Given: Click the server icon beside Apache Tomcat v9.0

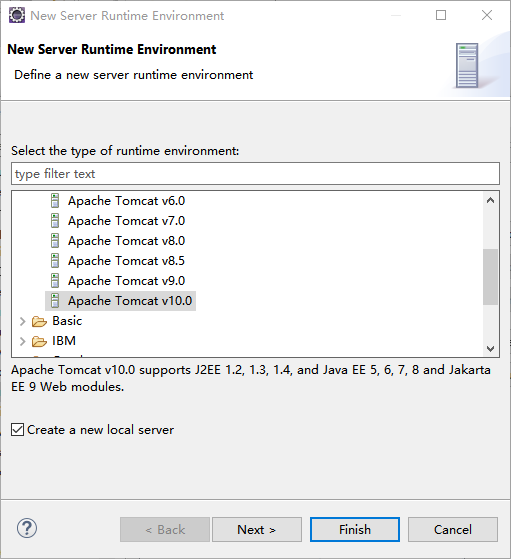Looking at the screenshot, I should tap(55, 281).
